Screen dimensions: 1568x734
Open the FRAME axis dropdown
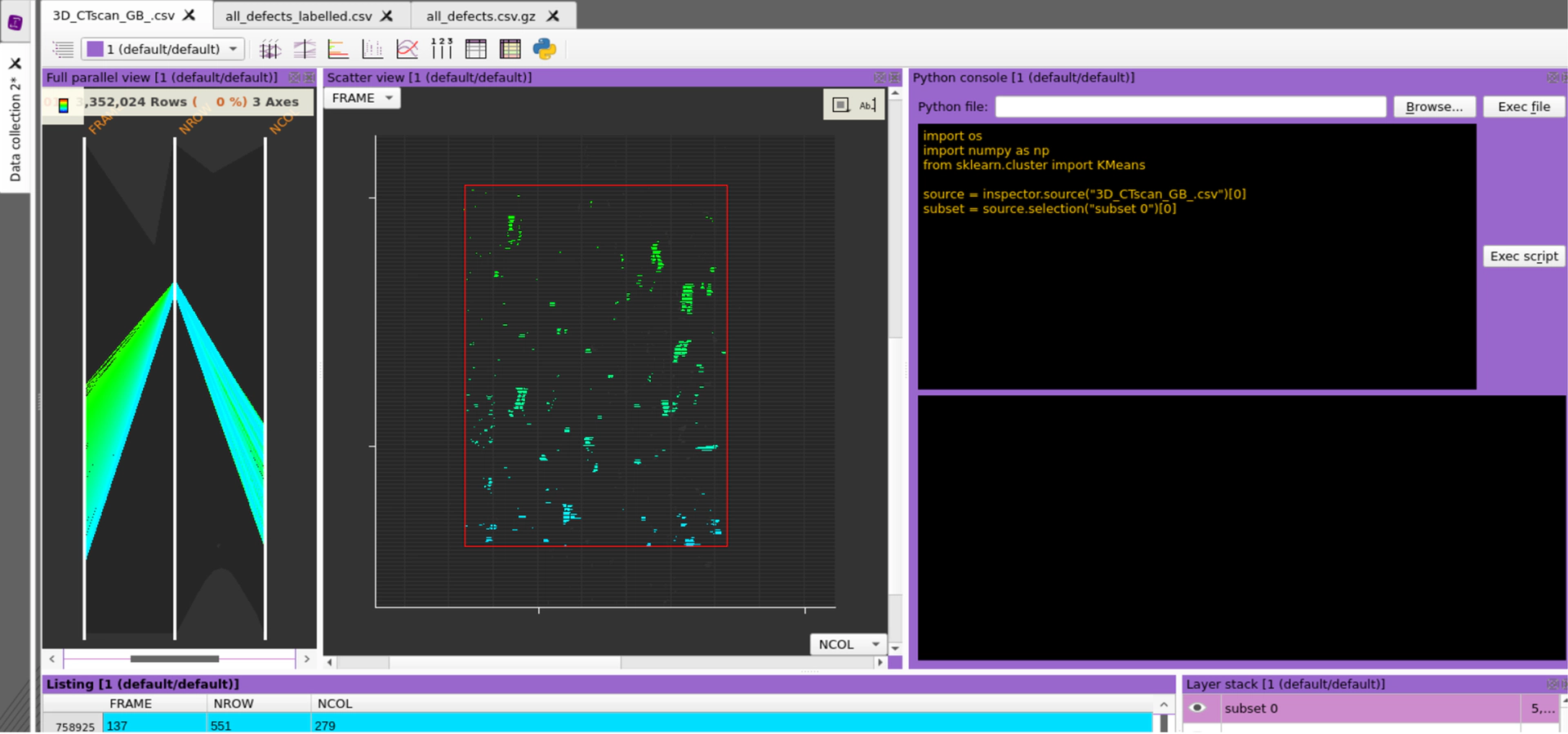[x=362, y=98]
